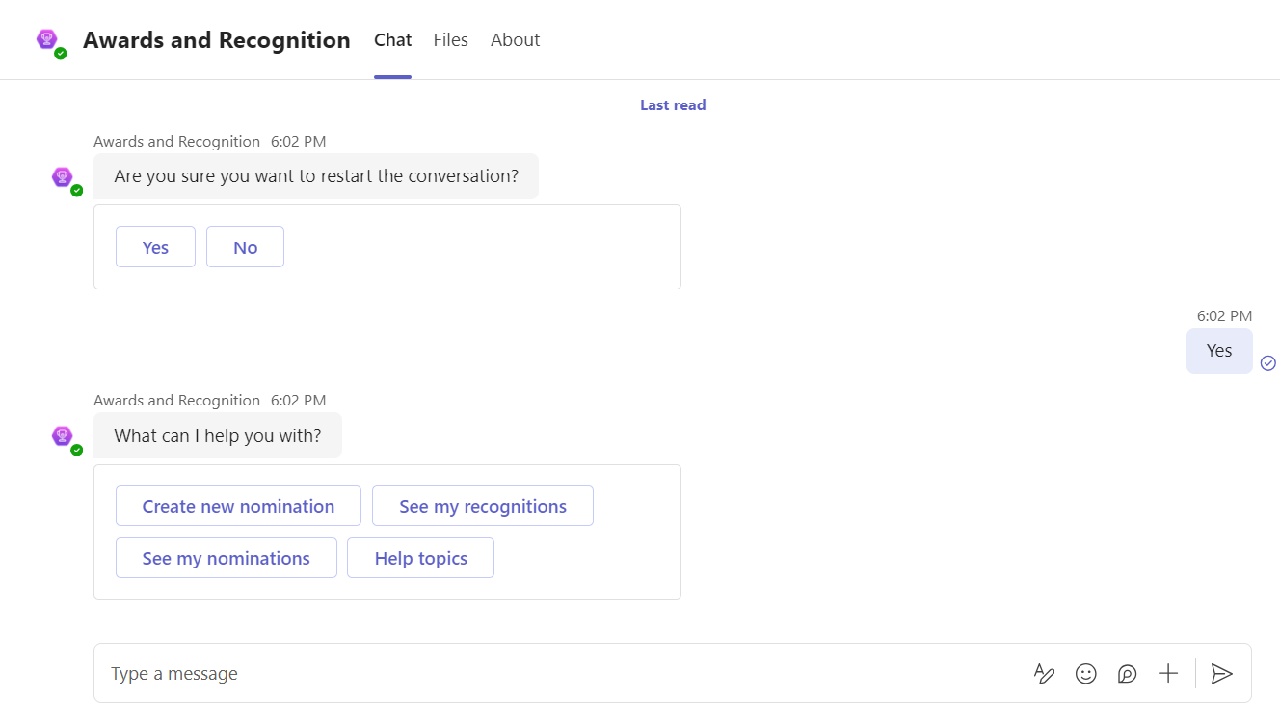Click See my nominations button

(x=226, y=558)
